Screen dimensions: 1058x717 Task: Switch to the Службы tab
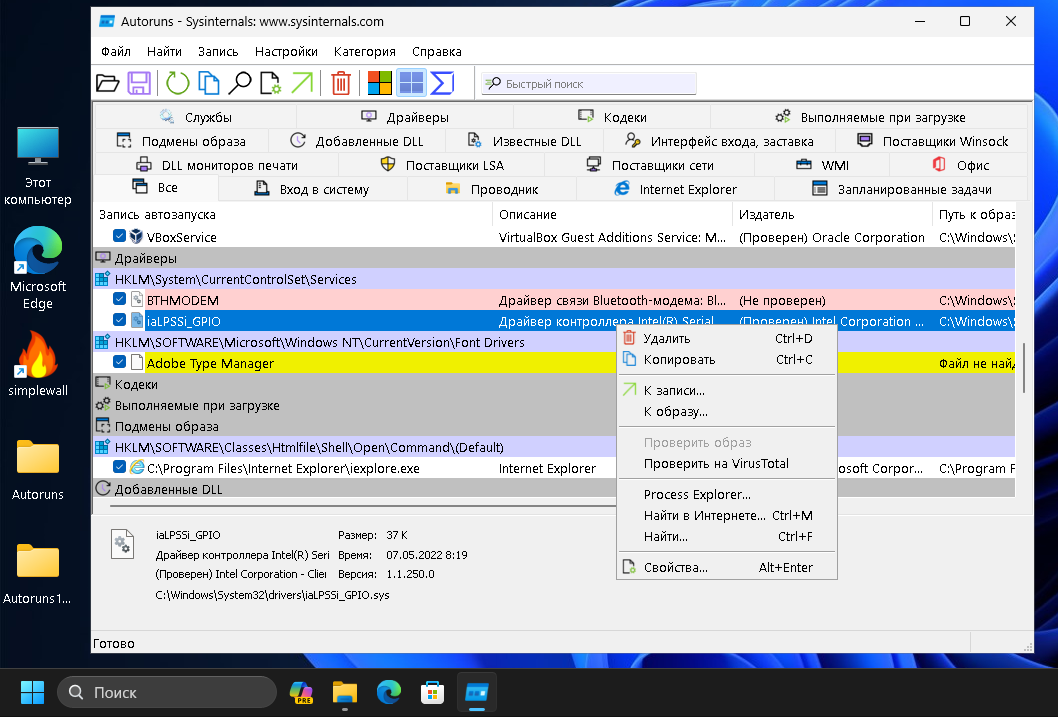196,117
